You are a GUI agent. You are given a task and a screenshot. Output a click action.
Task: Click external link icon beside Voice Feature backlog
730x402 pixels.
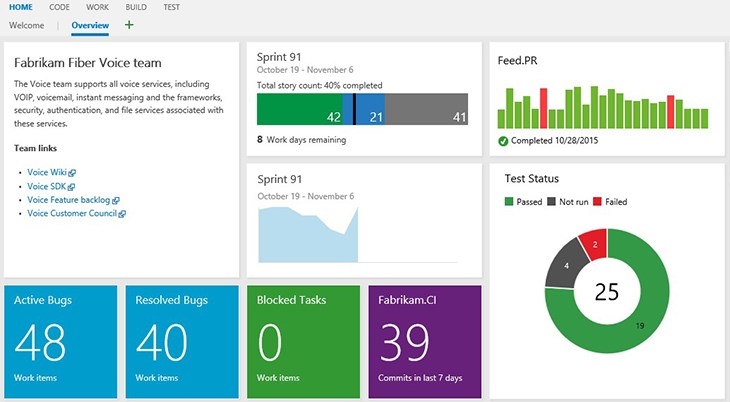116,200
